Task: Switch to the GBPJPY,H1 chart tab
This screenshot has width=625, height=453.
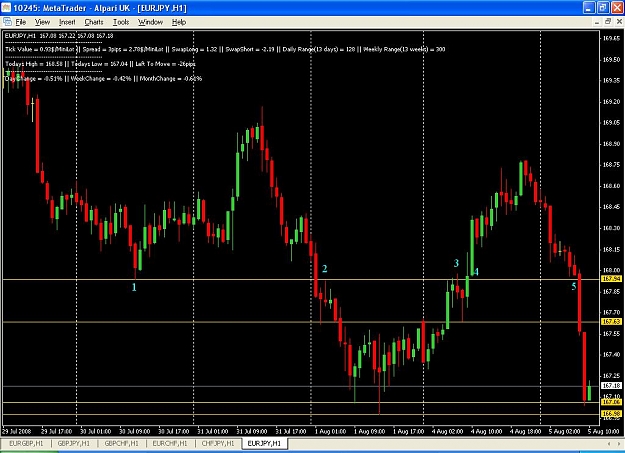Action: click(74, 443)
